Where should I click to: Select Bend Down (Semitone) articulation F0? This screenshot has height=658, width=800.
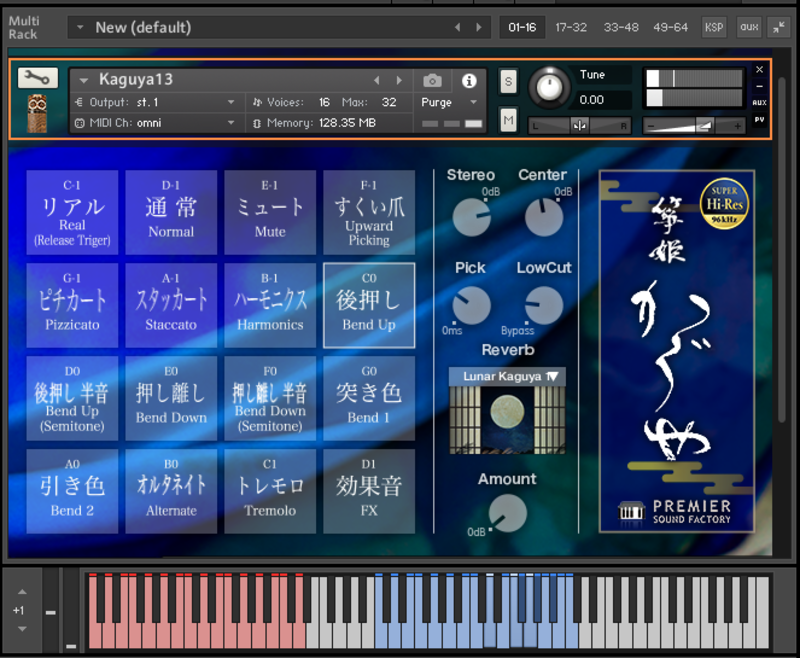270,398
